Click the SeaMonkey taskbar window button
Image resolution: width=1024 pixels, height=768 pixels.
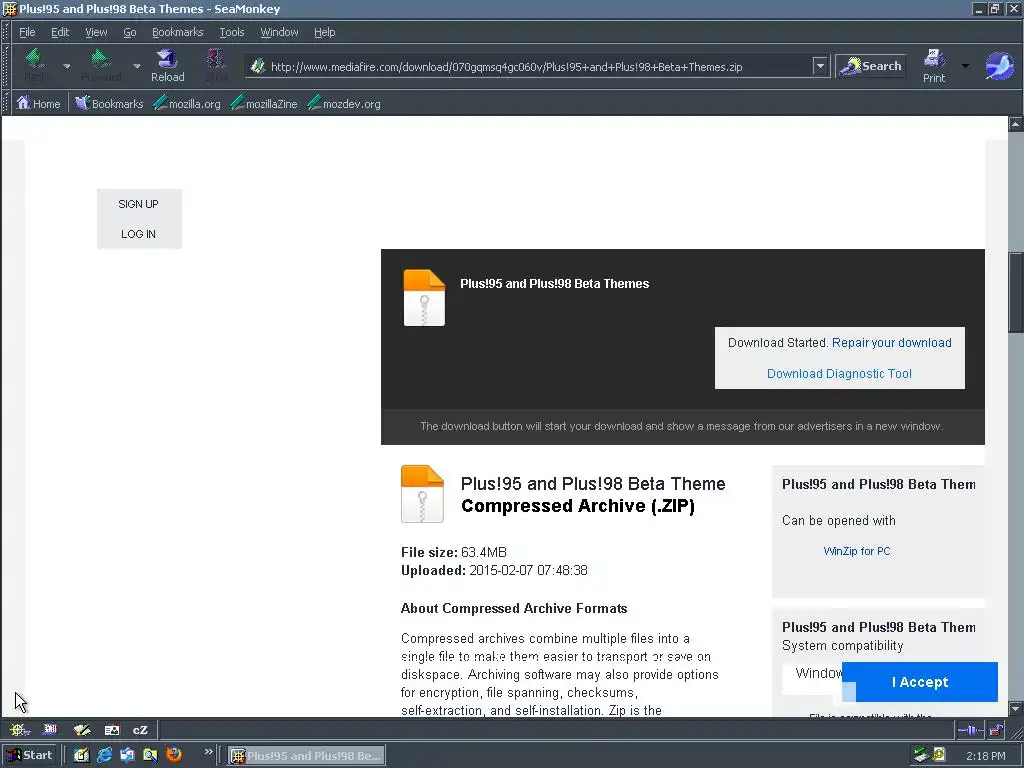click(x=307, y=756)
